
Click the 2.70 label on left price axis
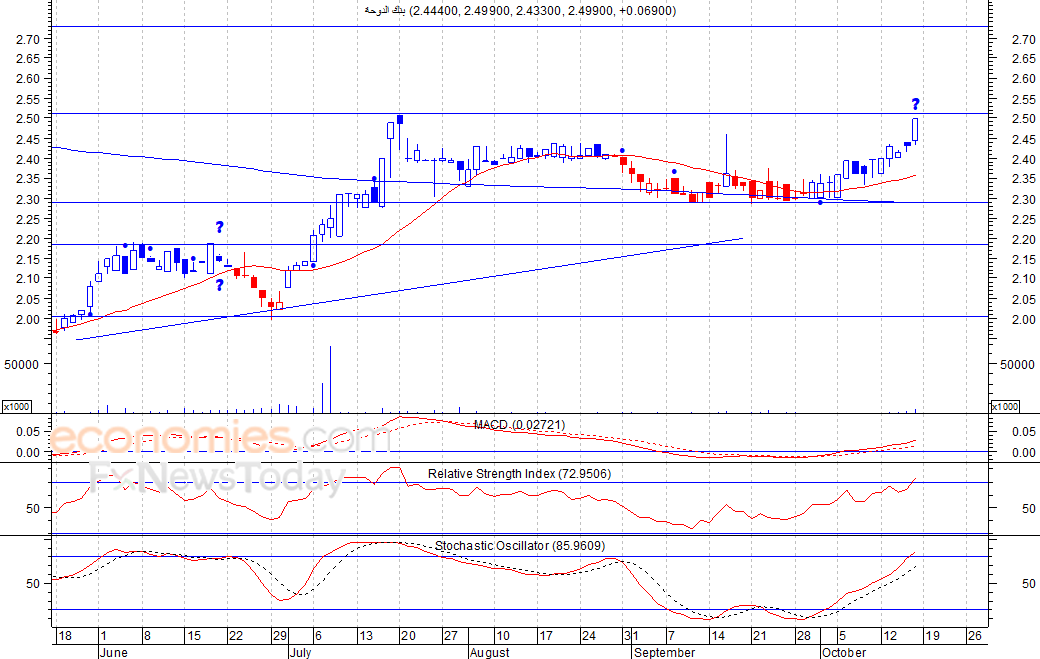(28, 39)
